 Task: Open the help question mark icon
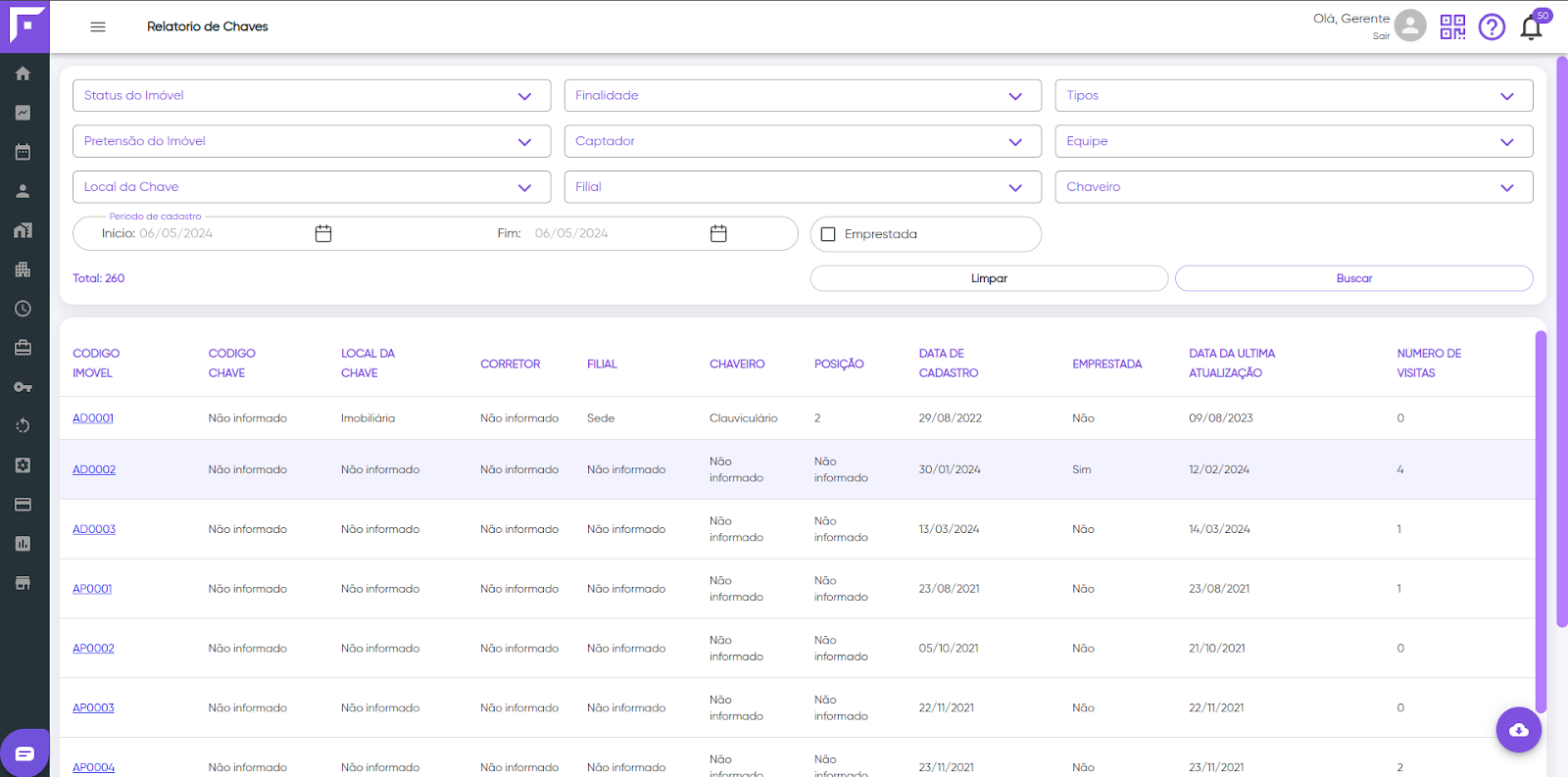[1492, 26]
